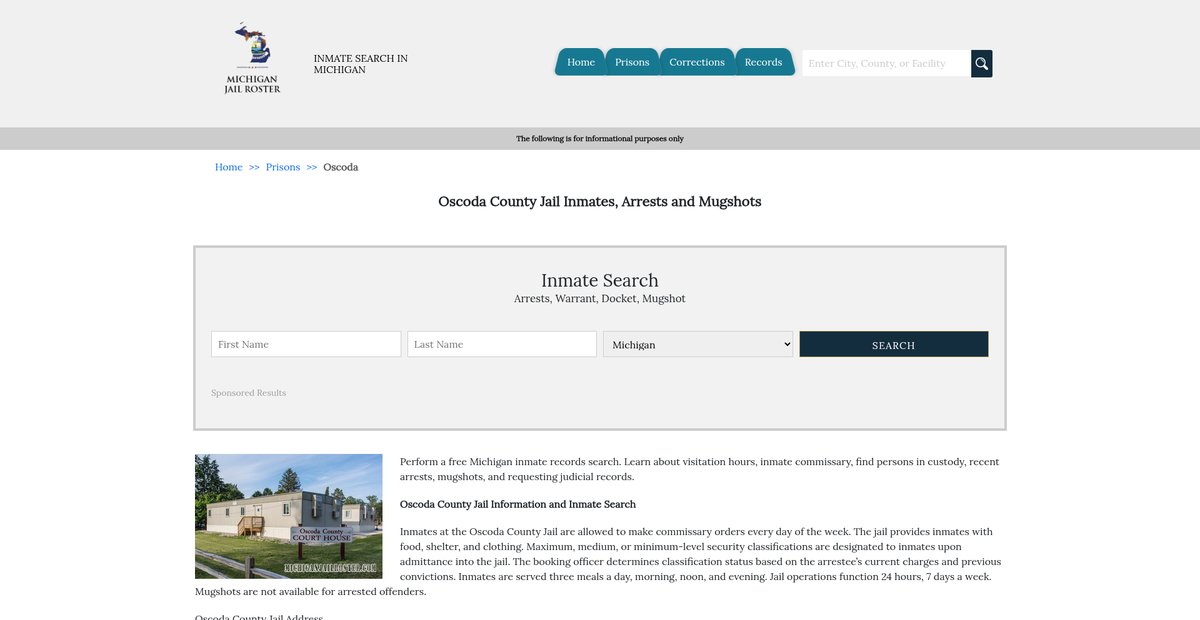Click into the First Name field

pos(306,344)
